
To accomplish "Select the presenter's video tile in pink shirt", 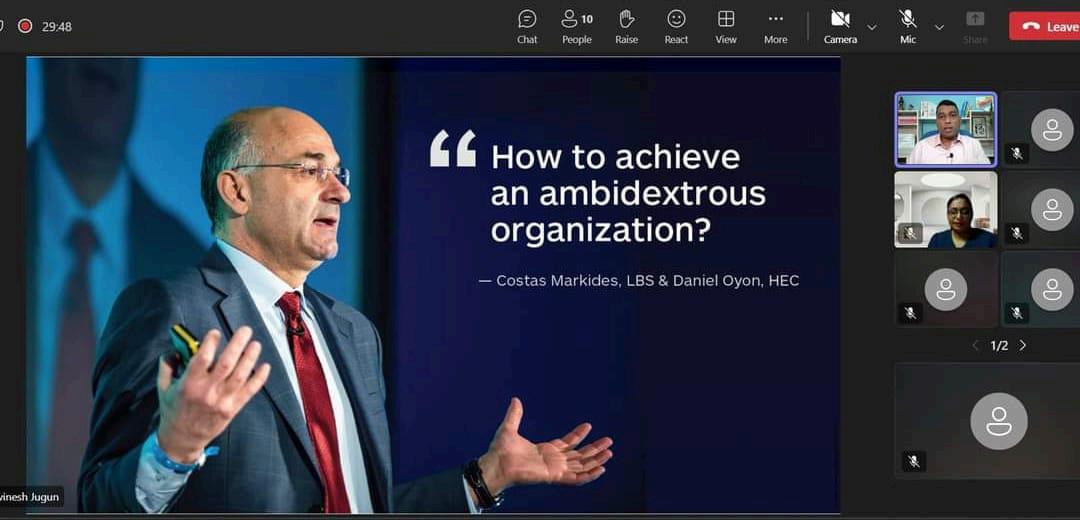I will 946,129.
